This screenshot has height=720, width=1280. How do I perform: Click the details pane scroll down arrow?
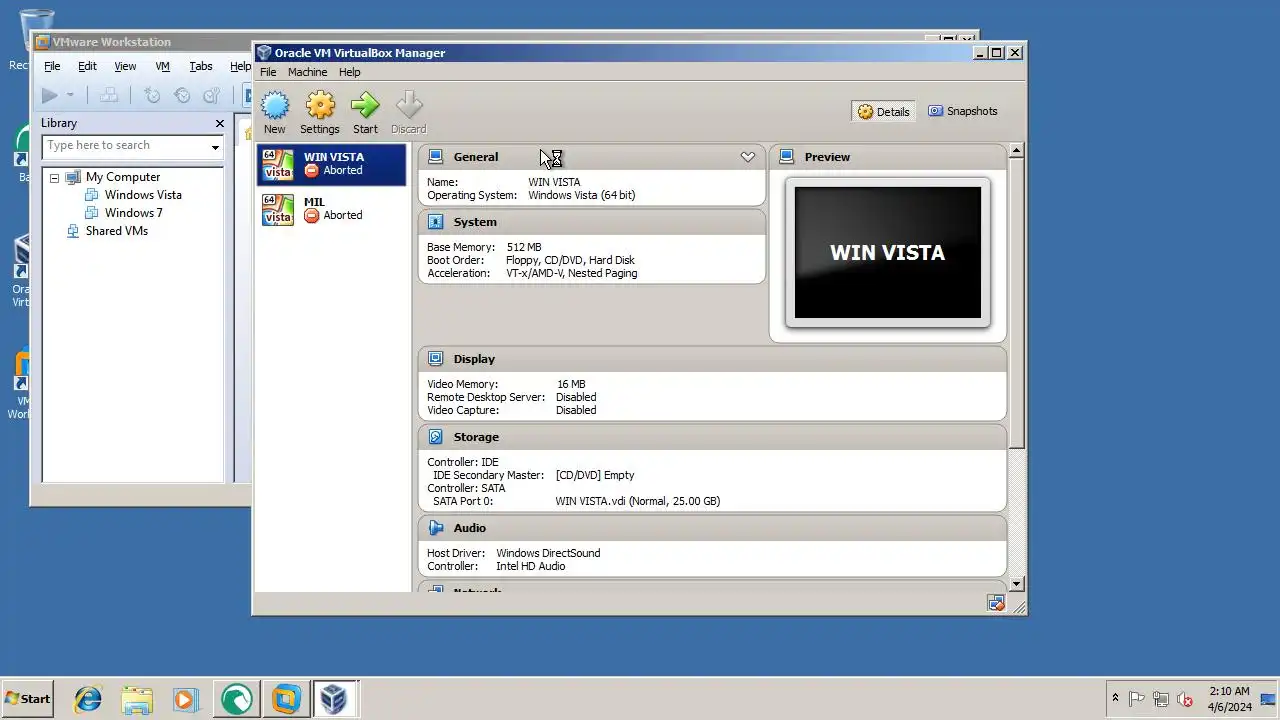[x=1017, y=584]
